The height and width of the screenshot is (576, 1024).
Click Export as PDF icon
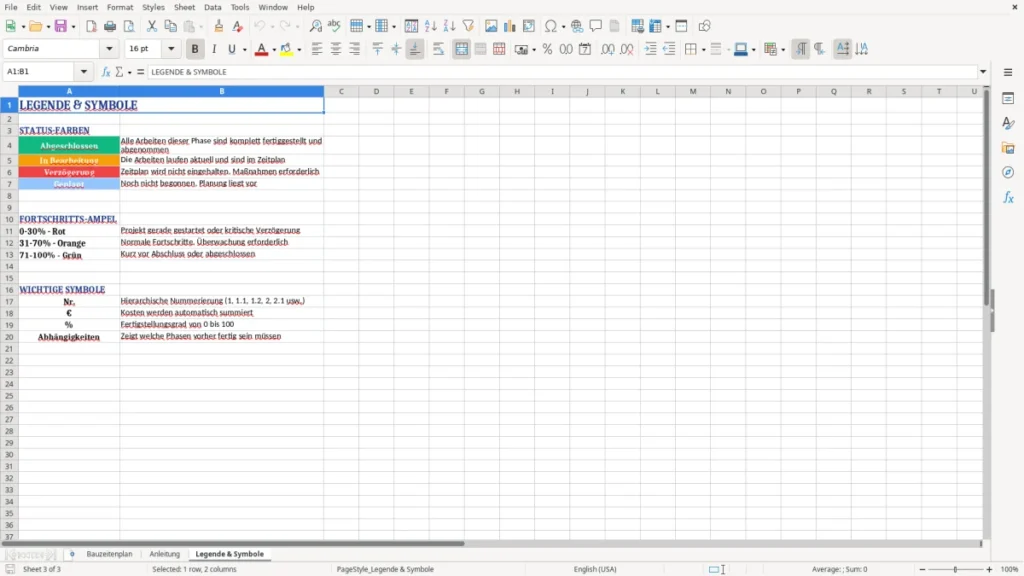[91, 26]
